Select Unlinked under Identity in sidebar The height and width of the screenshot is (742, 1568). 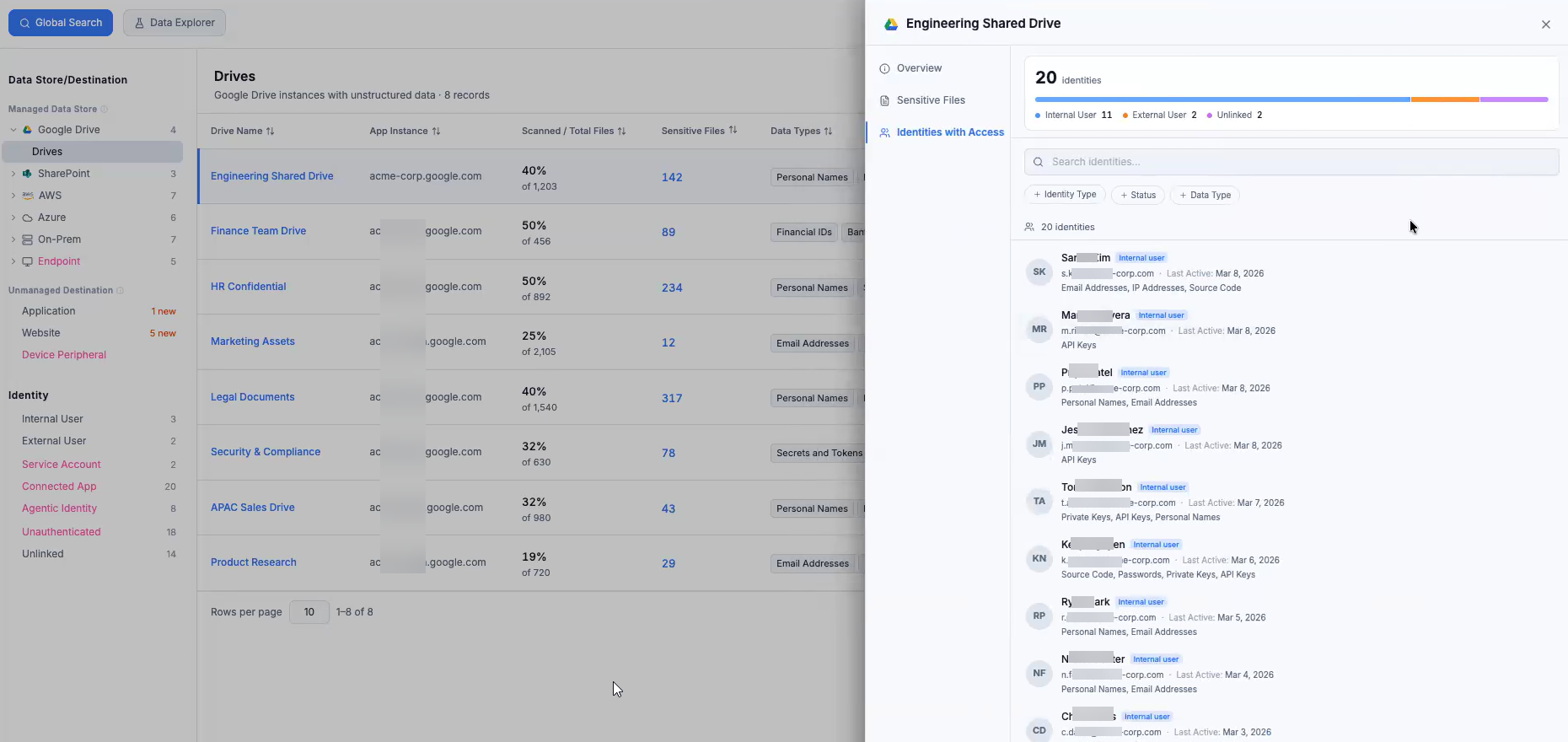(x=43, y=554)
